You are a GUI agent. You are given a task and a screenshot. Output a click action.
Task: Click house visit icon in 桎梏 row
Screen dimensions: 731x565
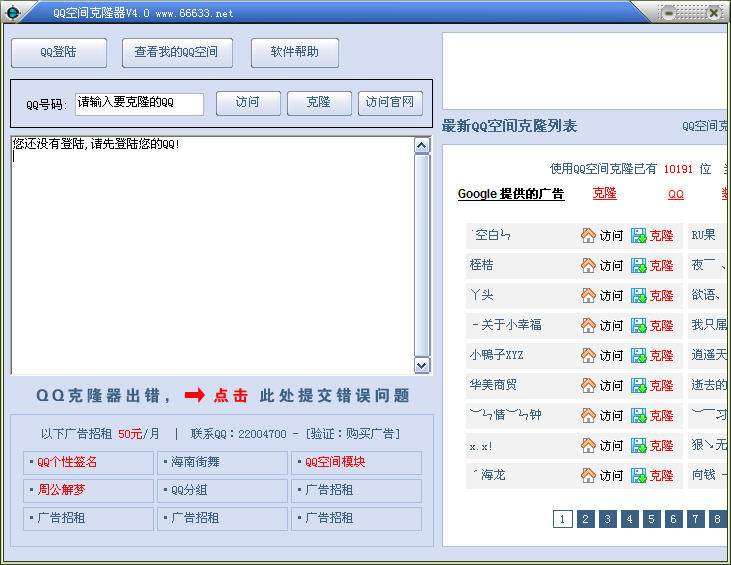(588, 265)
